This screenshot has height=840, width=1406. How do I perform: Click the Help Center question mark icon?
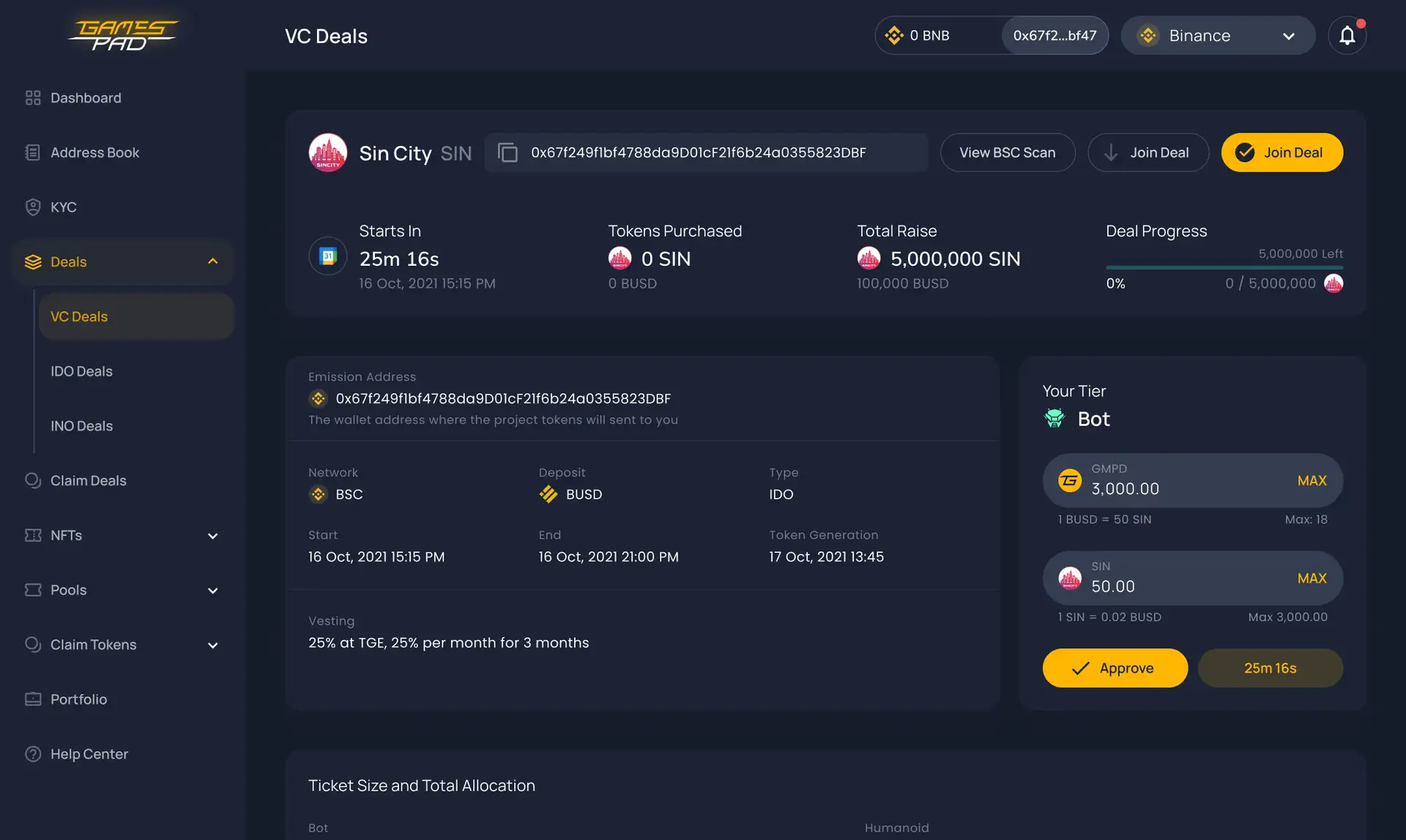33,754
